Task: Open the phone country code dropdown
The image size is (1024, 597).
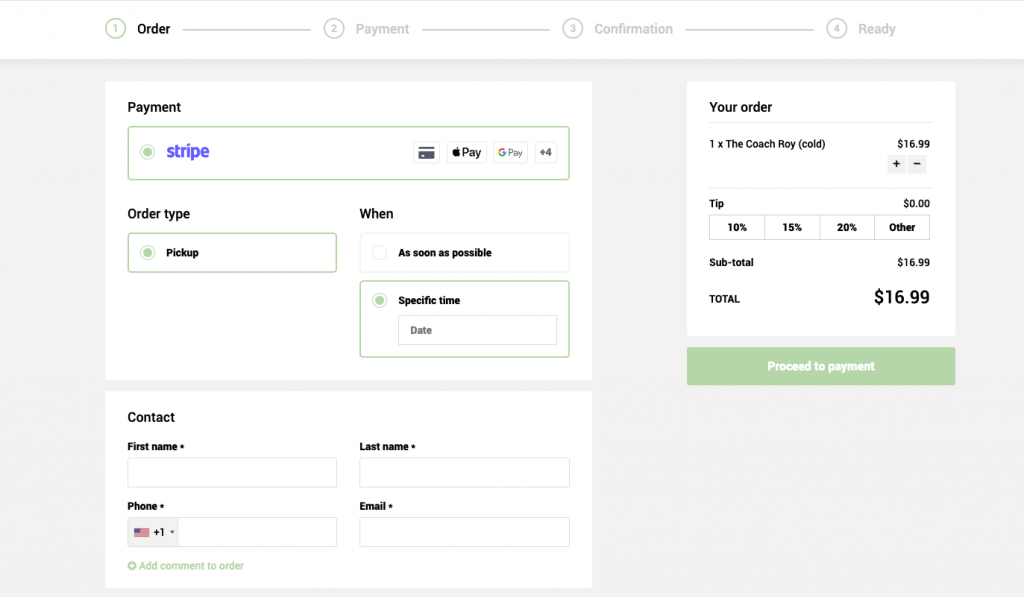Action: click(x=154, y=532)
